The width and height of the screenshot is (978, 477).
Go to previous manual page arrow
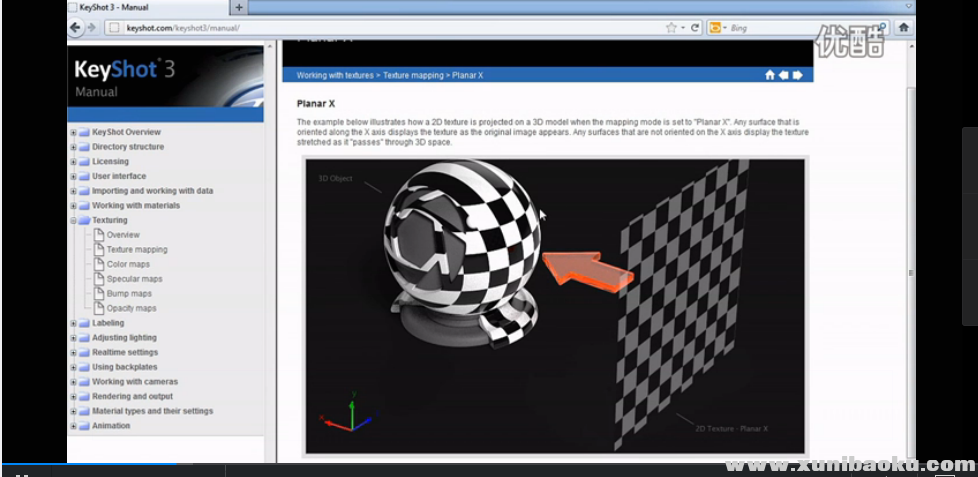pos(784,75)
